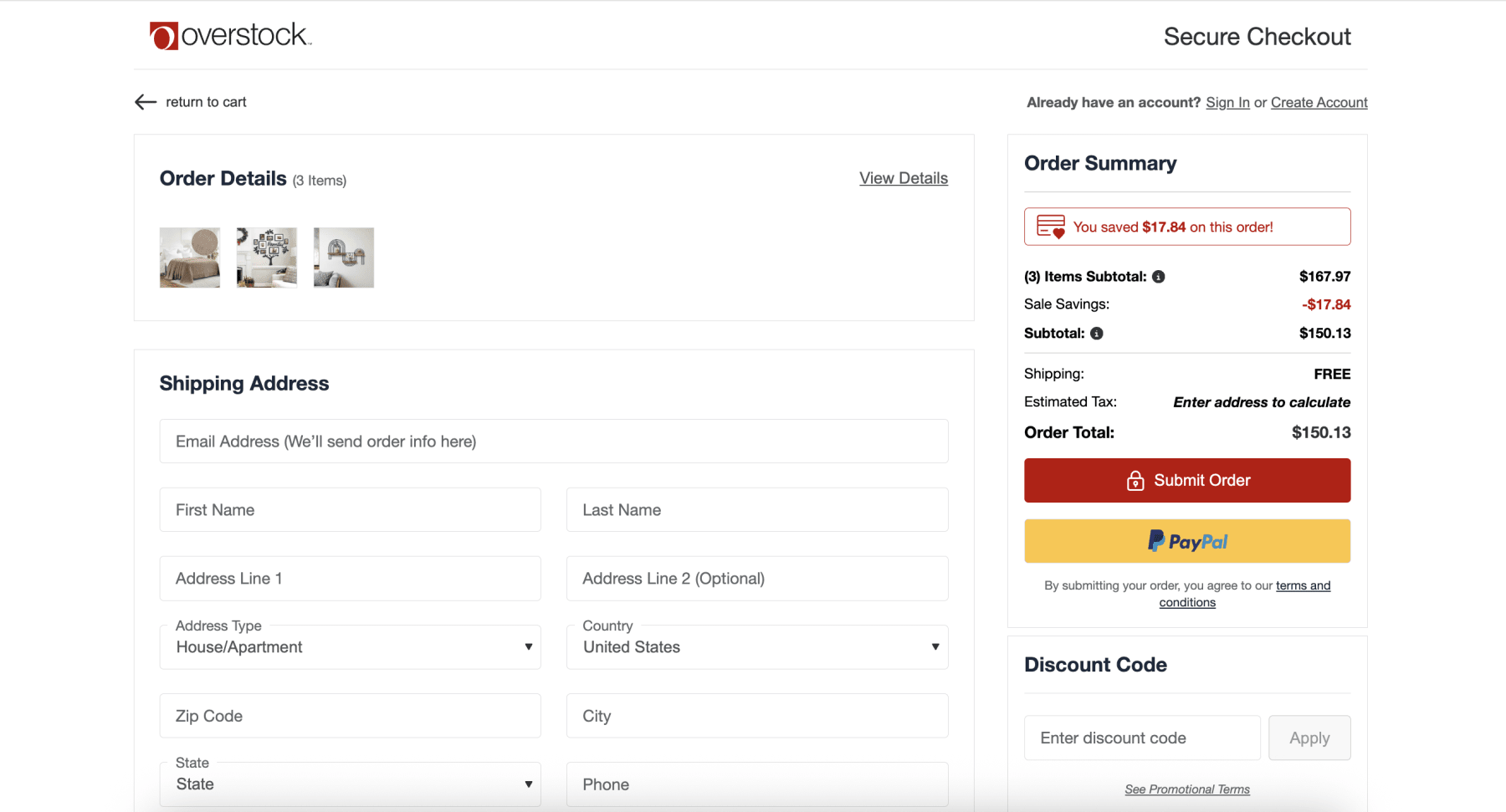Click the bedroom comforter product thumbnail

tap(190, 257)
